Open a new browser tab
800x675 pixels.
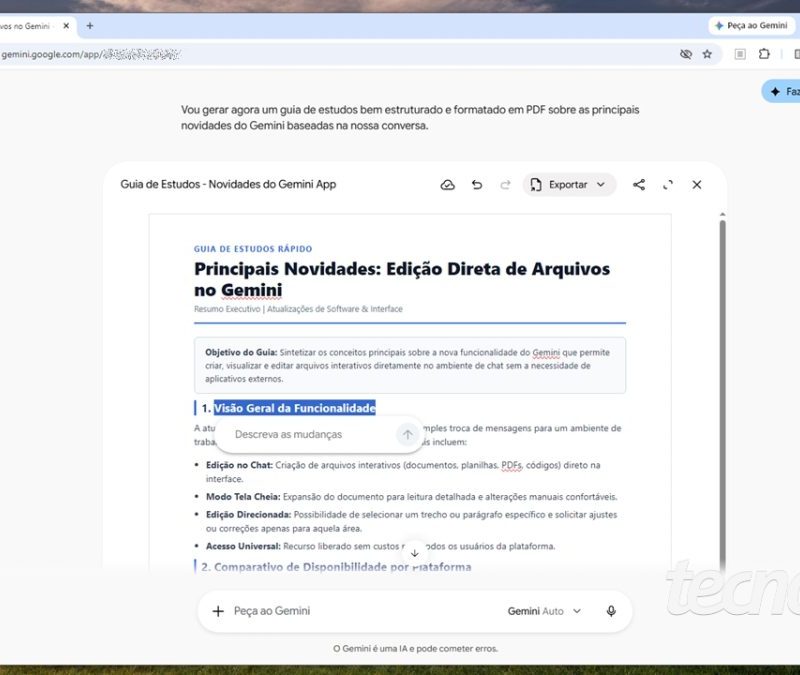click(x=90, y=26)
